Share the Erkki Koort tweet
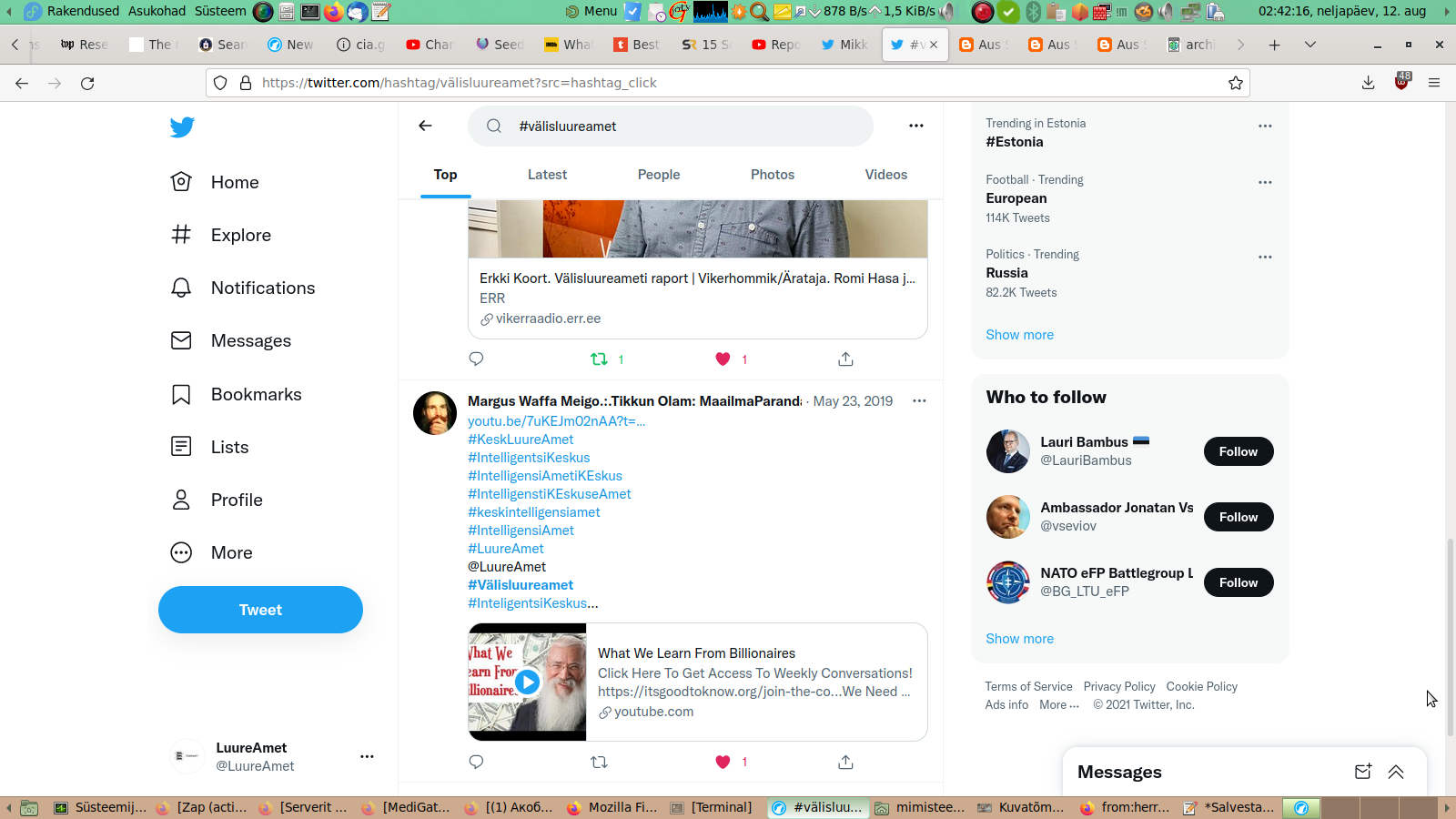This screenshot has height=819, width=1456. (x=845, y=359)
